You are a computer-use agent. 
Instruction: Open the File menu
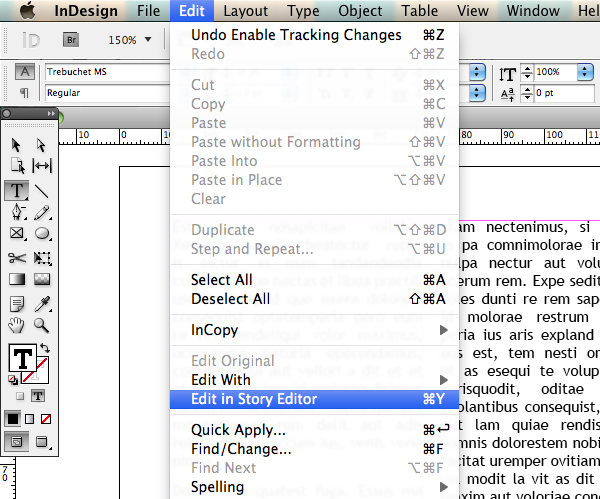click(148, 11)
